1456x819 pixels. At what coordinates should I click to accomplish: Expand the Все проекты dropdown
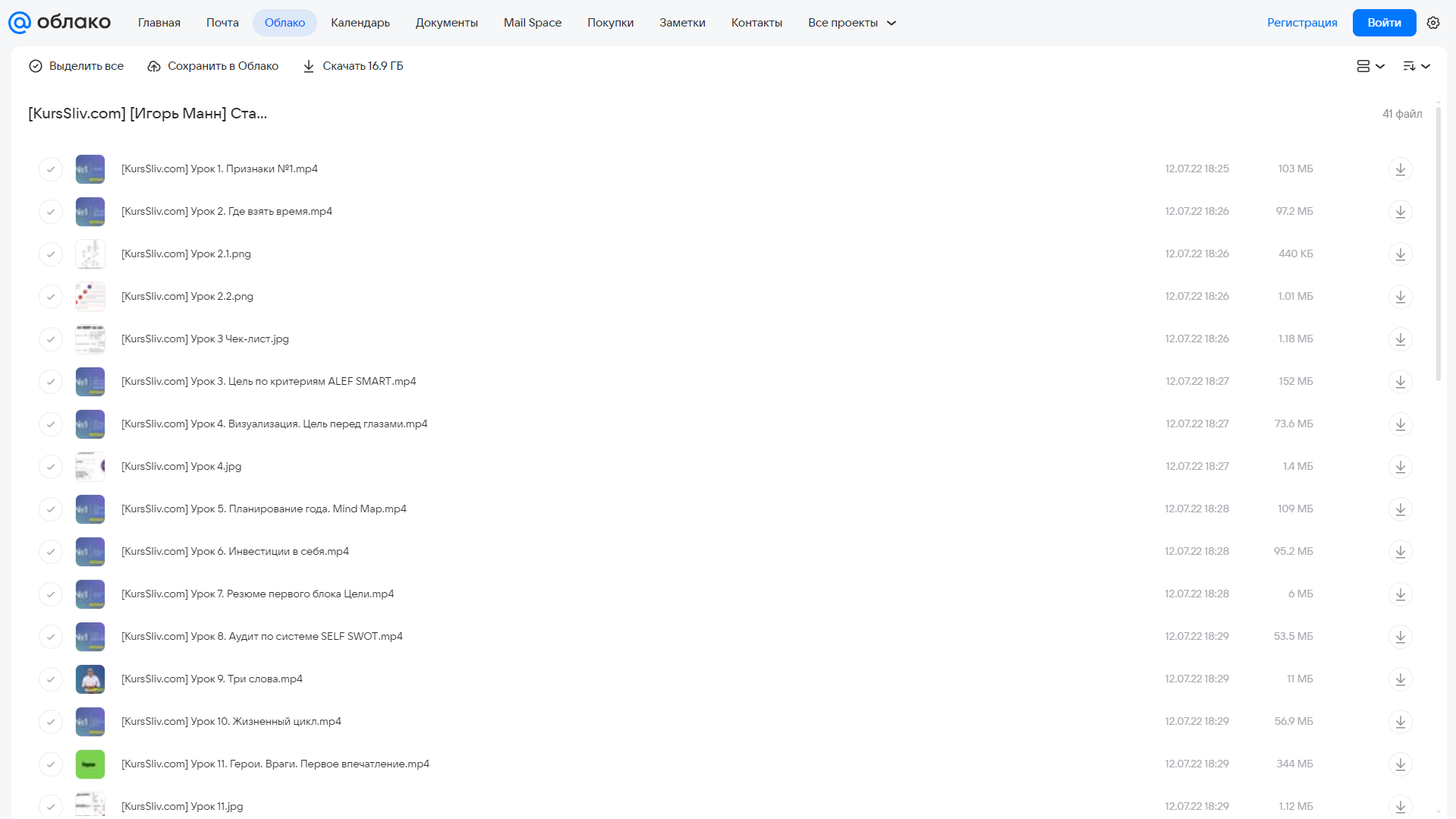[852, 23]
